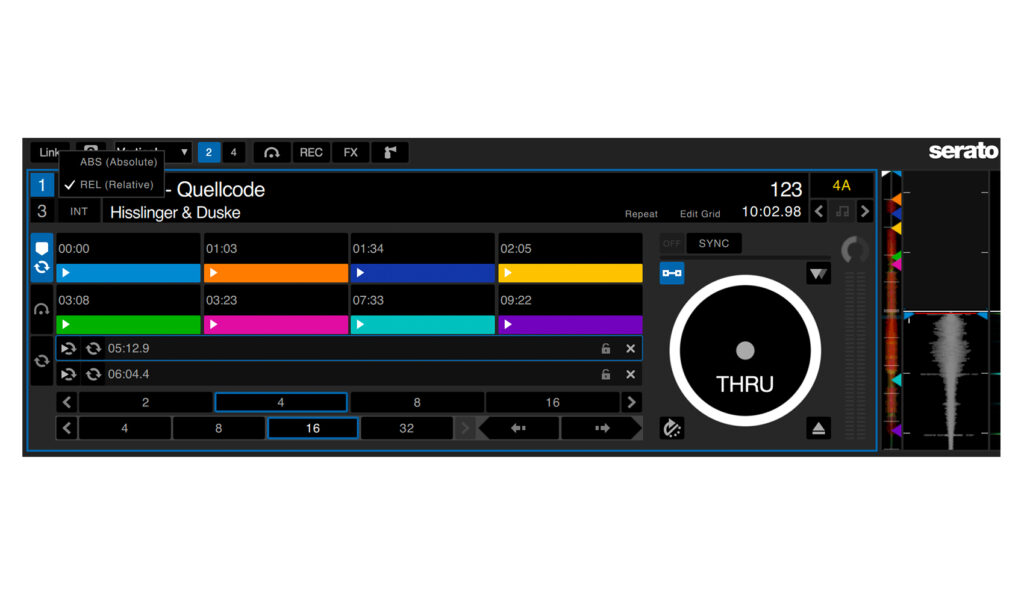Image resolution: width=1024 pixels, height=602 pixels.
Task: Trigger the green cue point at 03:08
Action: click(128, 325)
